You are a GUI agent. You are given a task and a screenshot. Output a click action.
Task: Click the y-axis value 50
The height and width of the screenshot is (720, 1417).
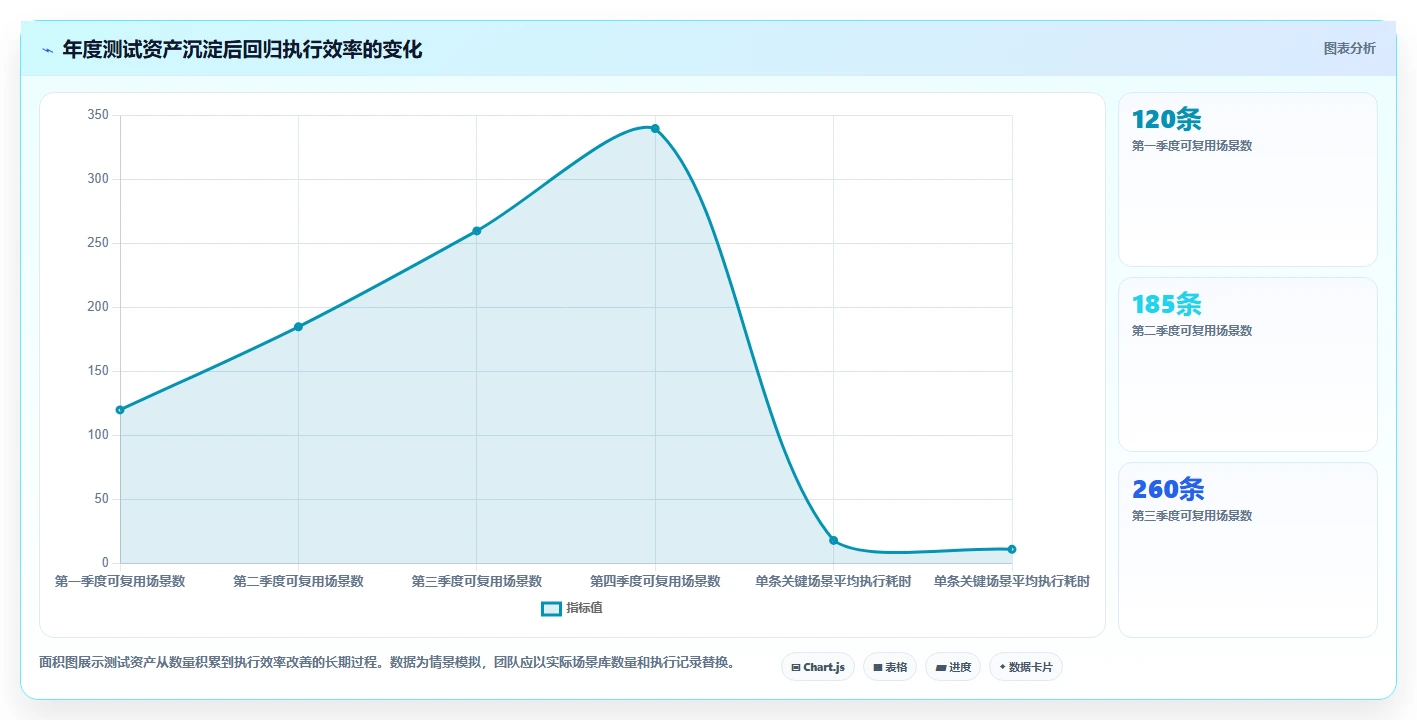pos(101,499)
